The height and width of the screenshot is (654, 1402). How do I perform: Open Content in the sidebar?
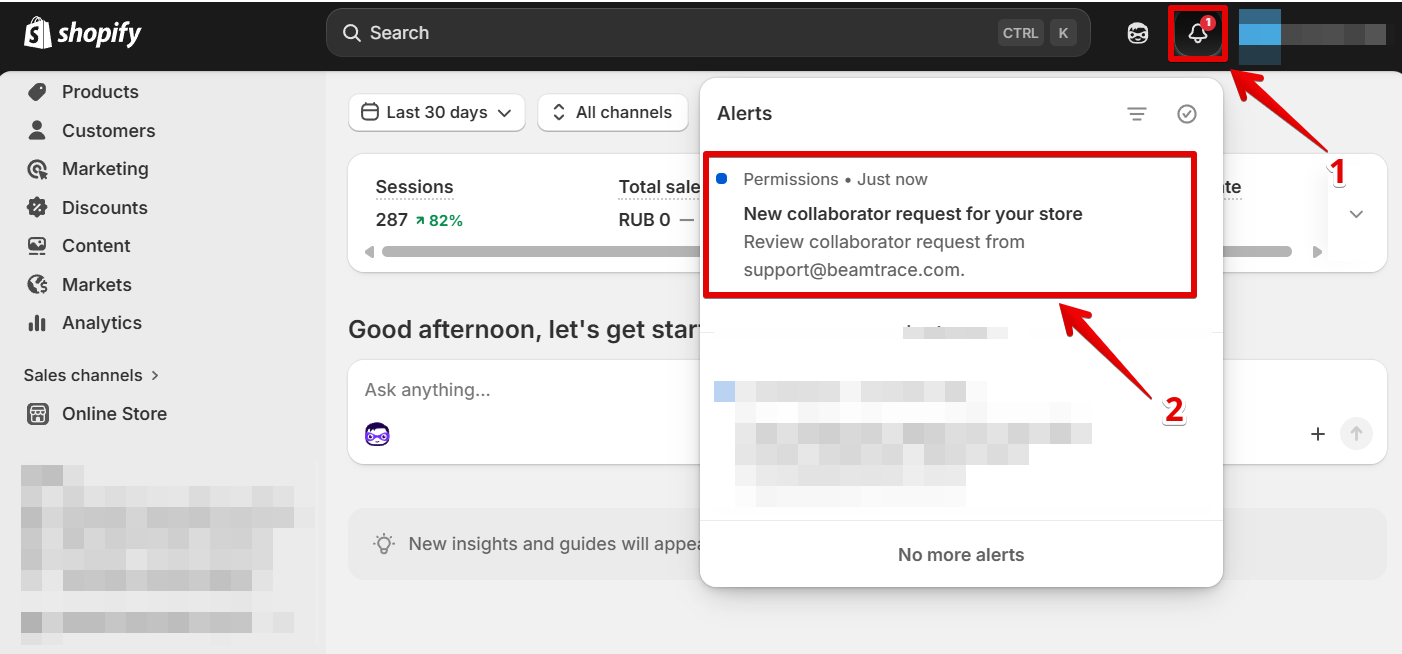point(96,246)
